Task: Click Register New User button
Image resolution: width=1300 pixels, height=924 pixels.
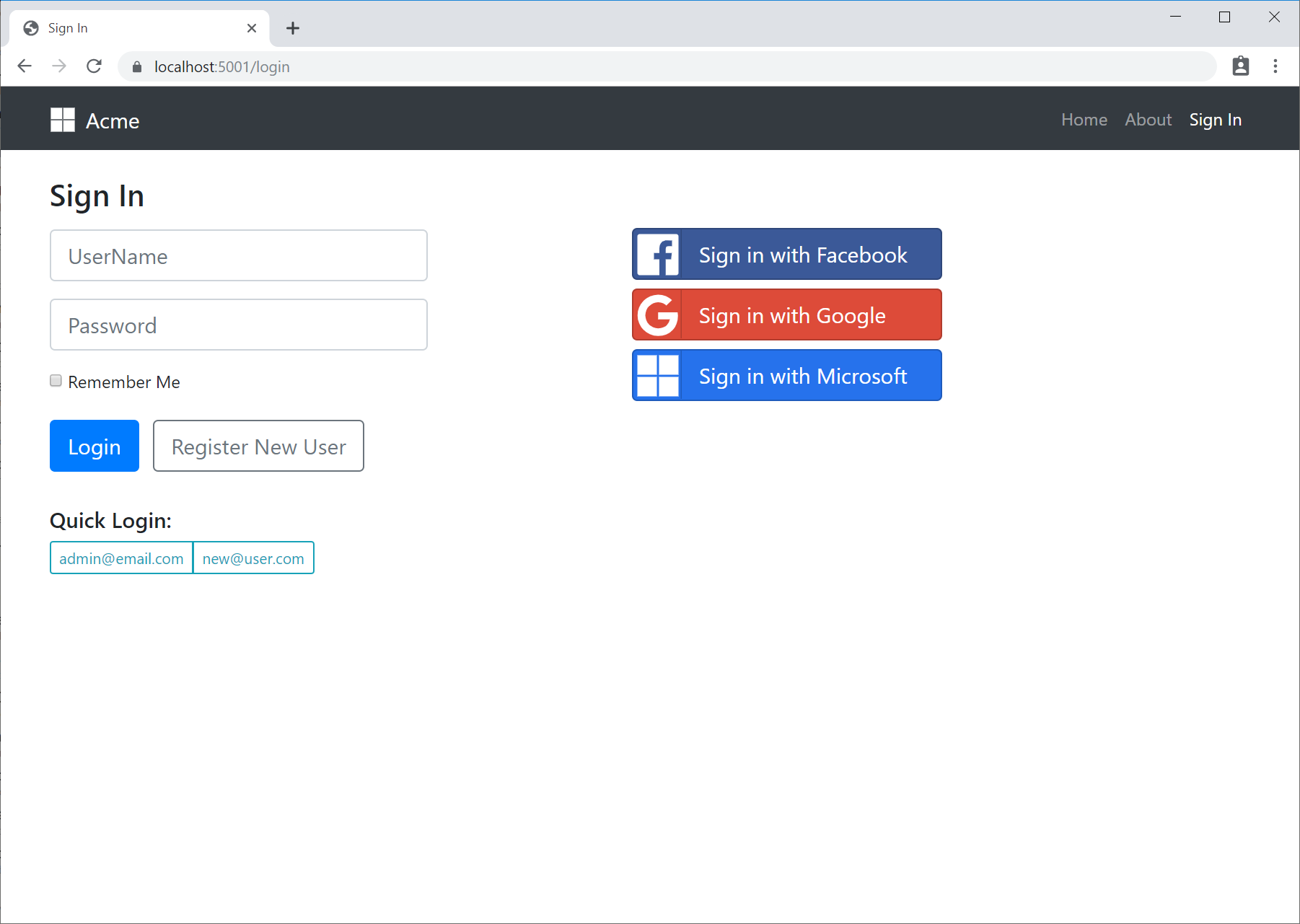Action: pos(258,446)
